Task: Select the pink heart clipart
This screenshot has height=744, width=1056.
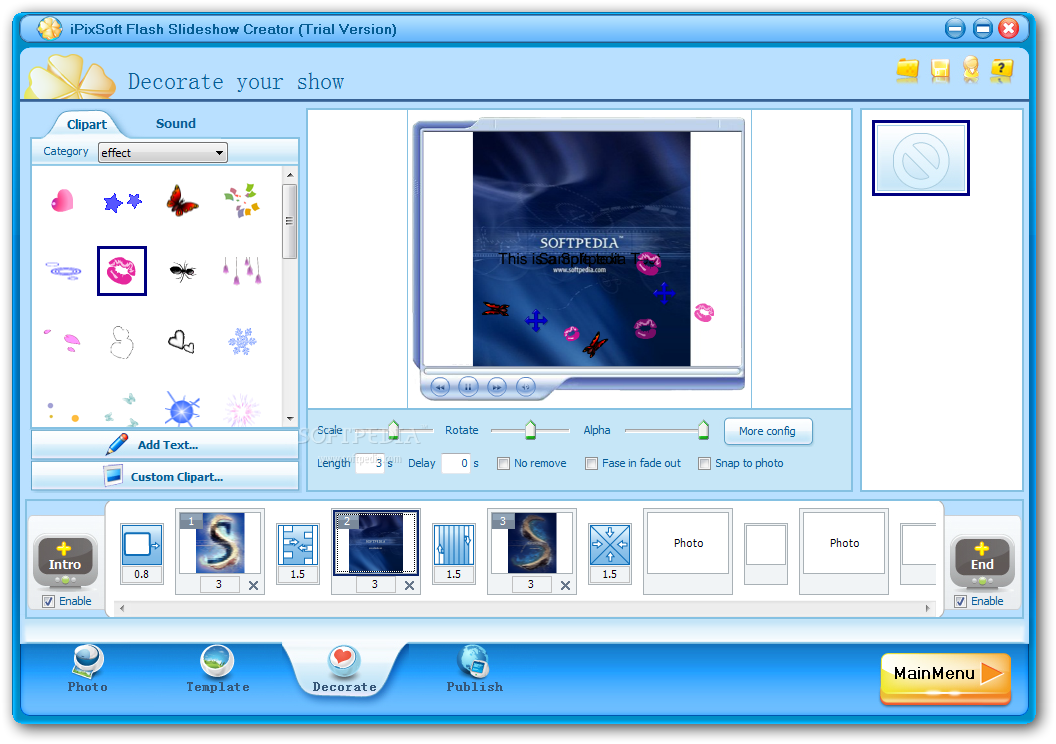Action: pyautogui.click(x=62, y=201)
